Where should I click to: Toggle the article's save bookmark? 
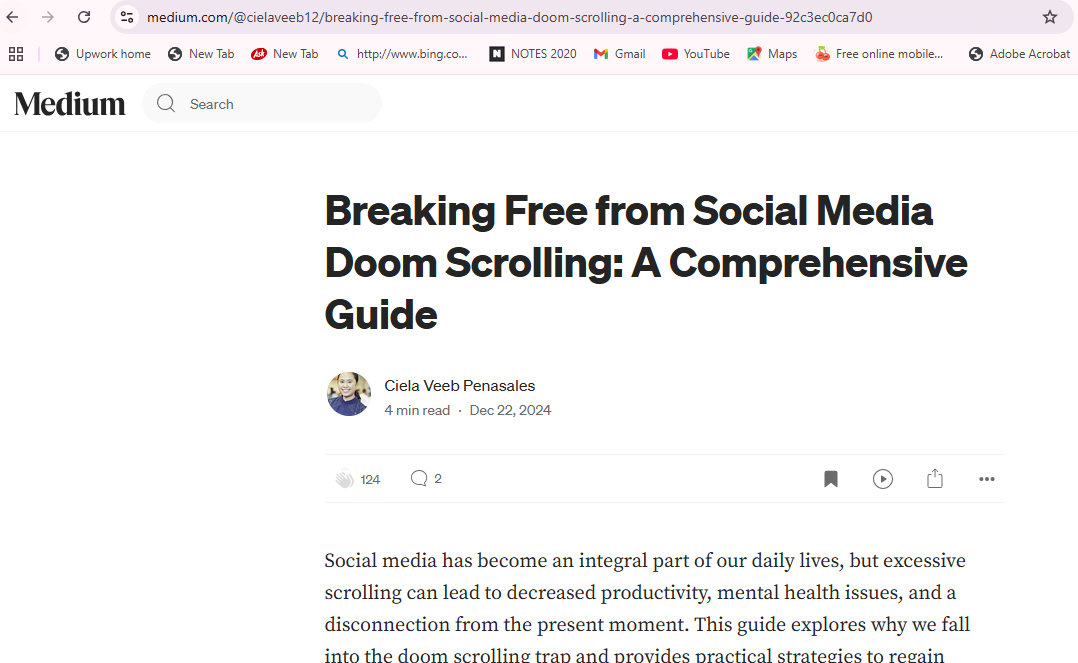point(830,479)
